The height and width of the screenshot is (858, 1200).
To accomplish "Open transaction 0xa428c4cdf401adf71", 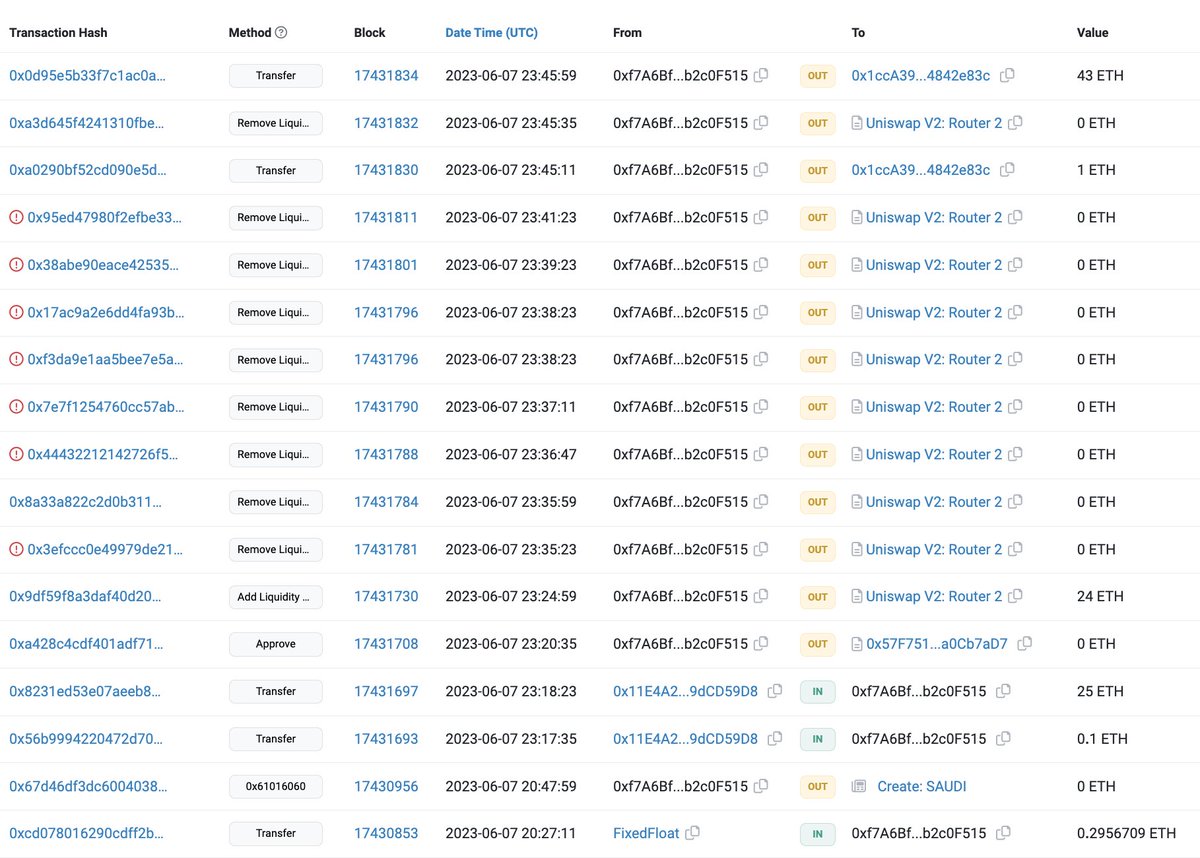I will click(x=85, y=644).
